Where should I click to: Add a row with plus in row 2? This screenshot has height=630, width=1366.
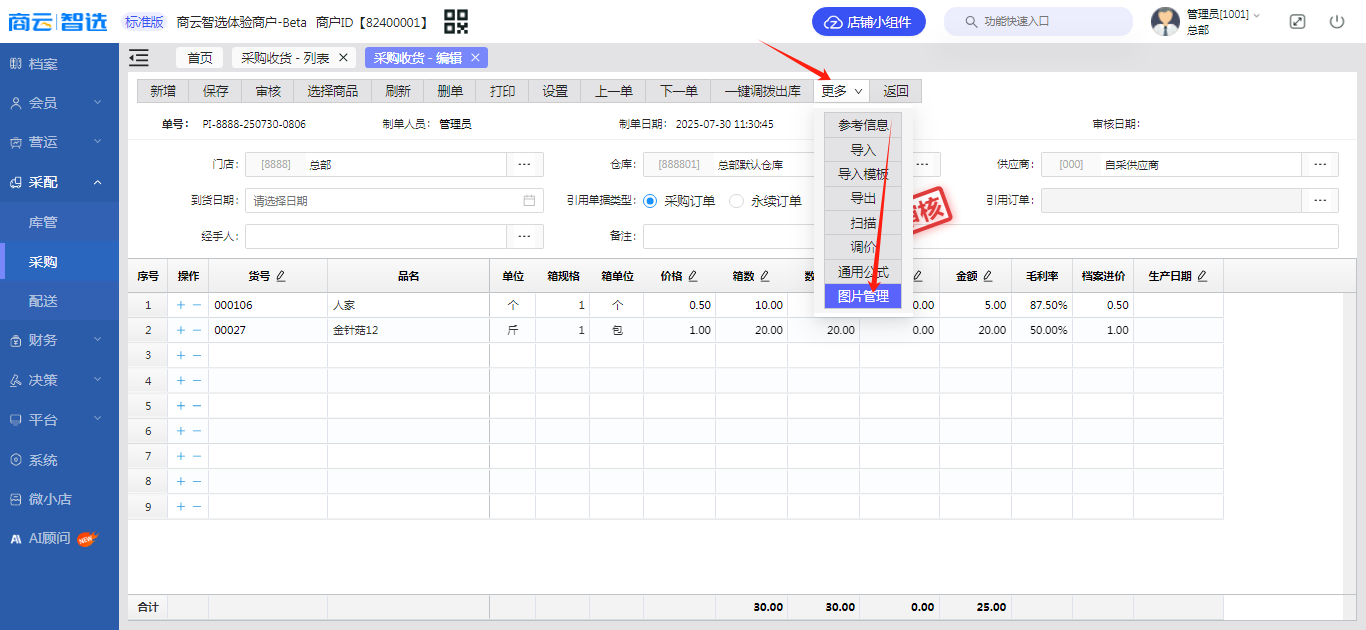tap(181, 330)
